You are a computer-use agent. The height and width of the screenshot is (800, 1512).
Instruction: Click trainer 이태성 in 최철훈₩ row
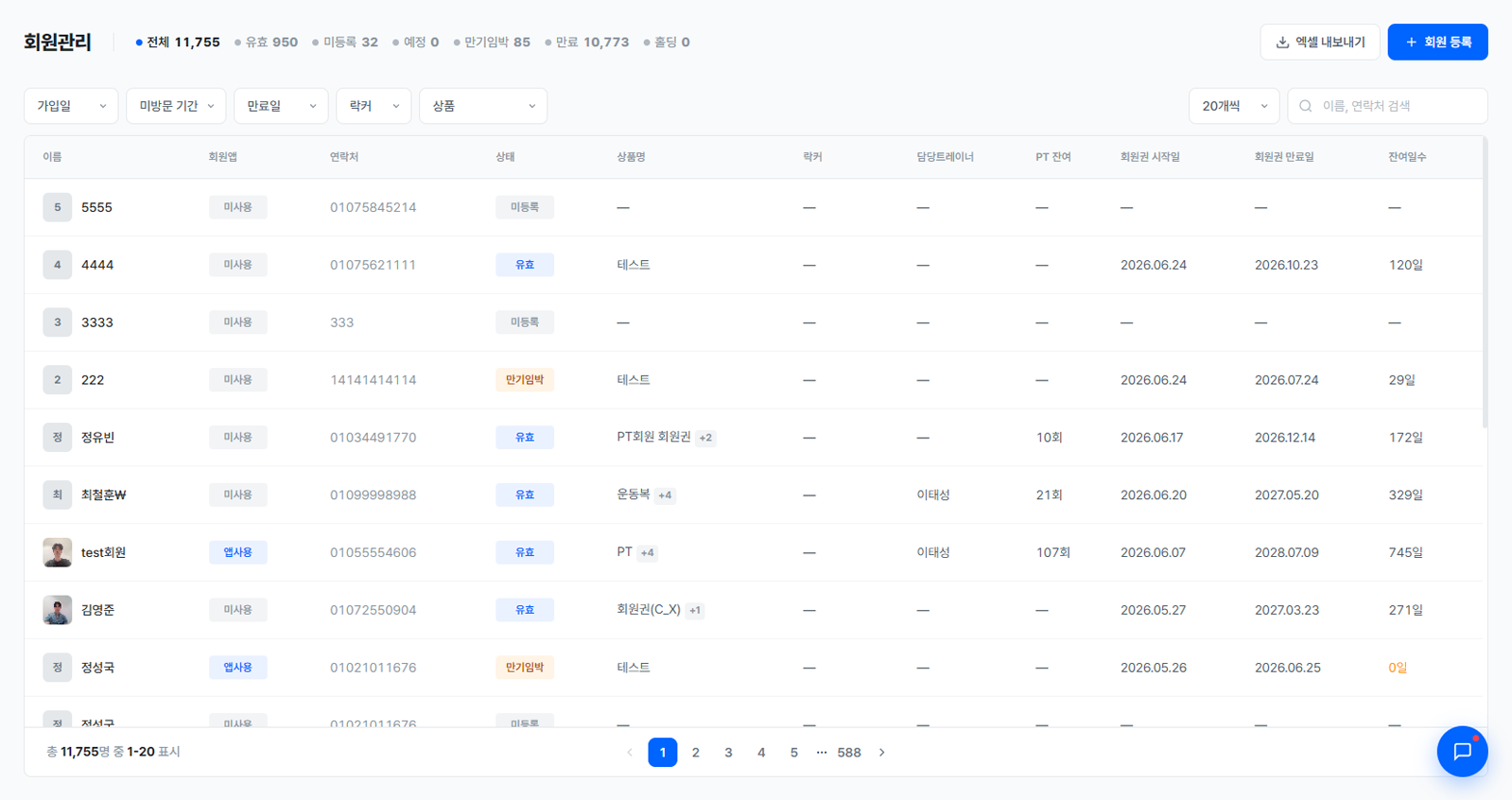coord(933,495)
